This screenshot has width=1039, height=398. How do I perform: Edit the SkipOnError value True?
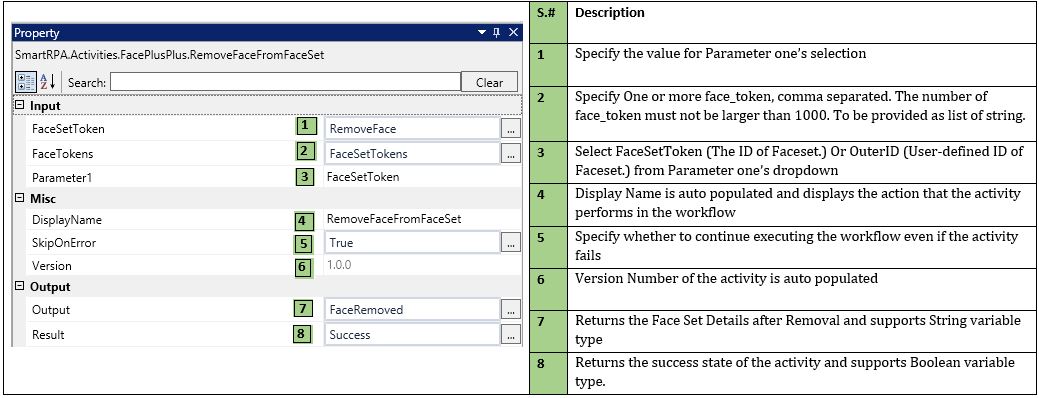pos(411,243)
